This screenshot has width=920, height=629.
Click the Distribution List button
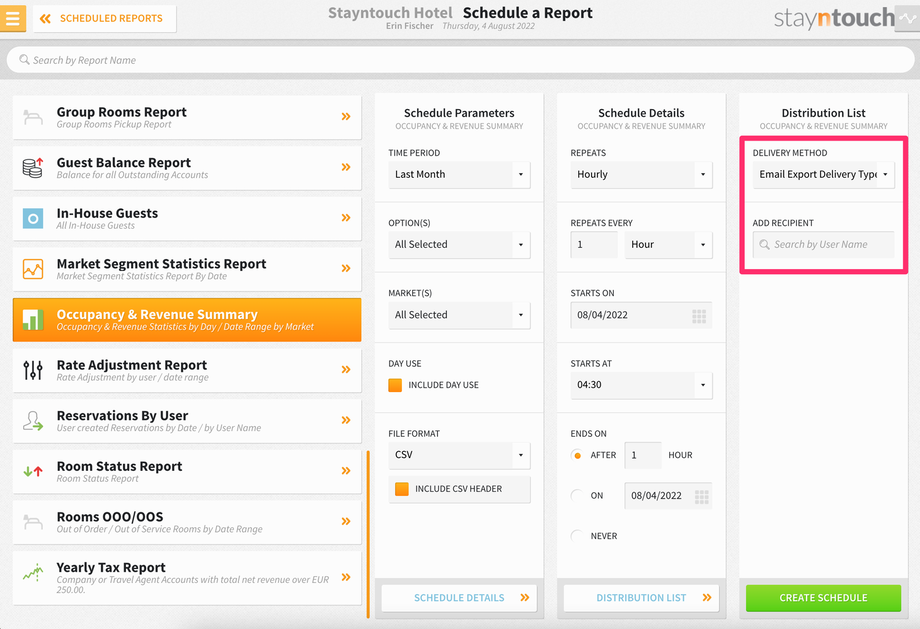pos(641,598)
